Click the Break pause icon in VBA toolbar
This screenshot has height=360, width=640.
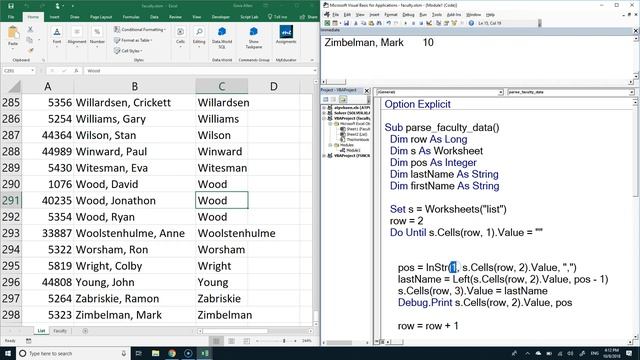[x=413, y=23]
